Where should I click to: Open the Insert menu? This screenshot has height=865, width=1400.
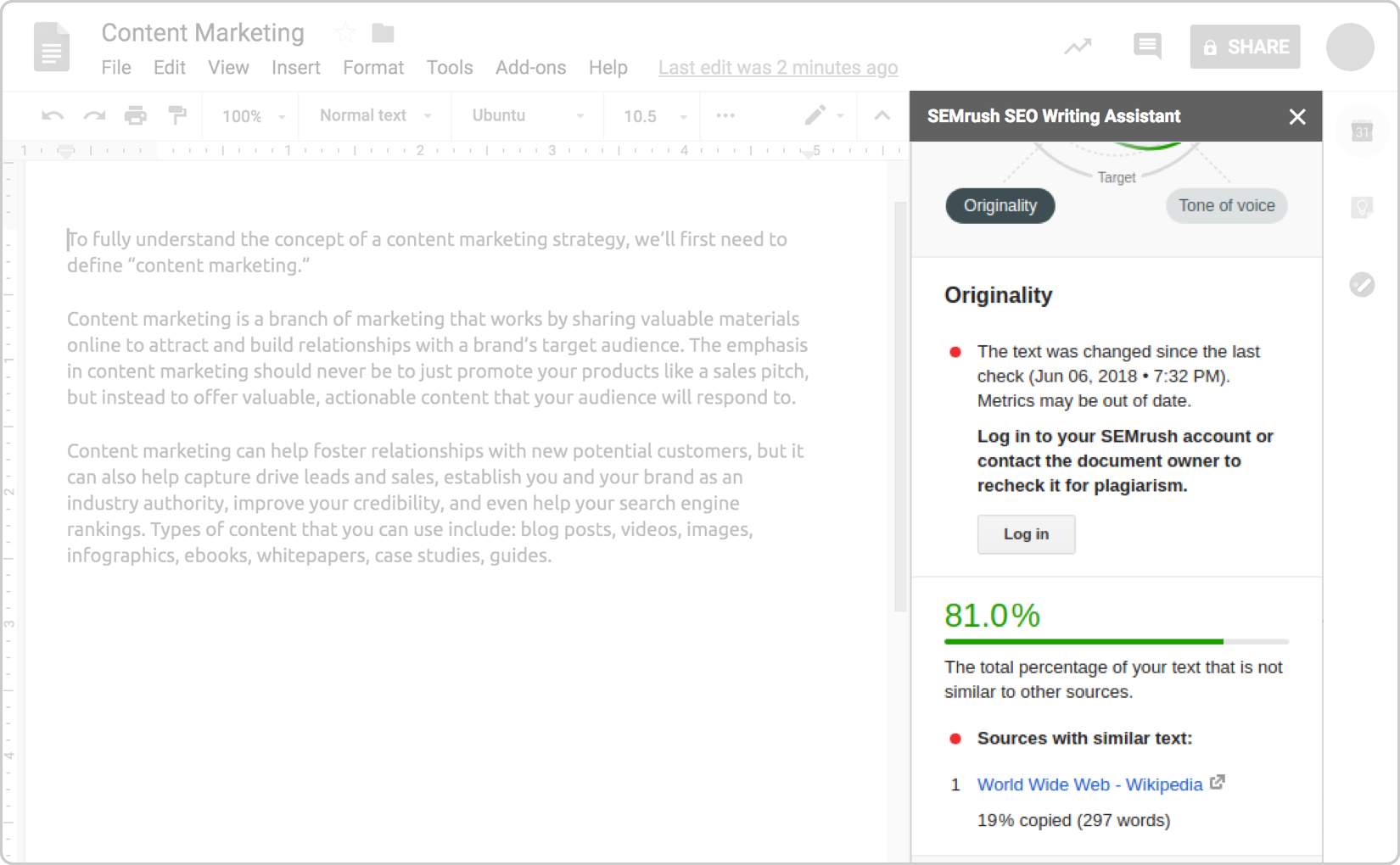coord(295,68)
